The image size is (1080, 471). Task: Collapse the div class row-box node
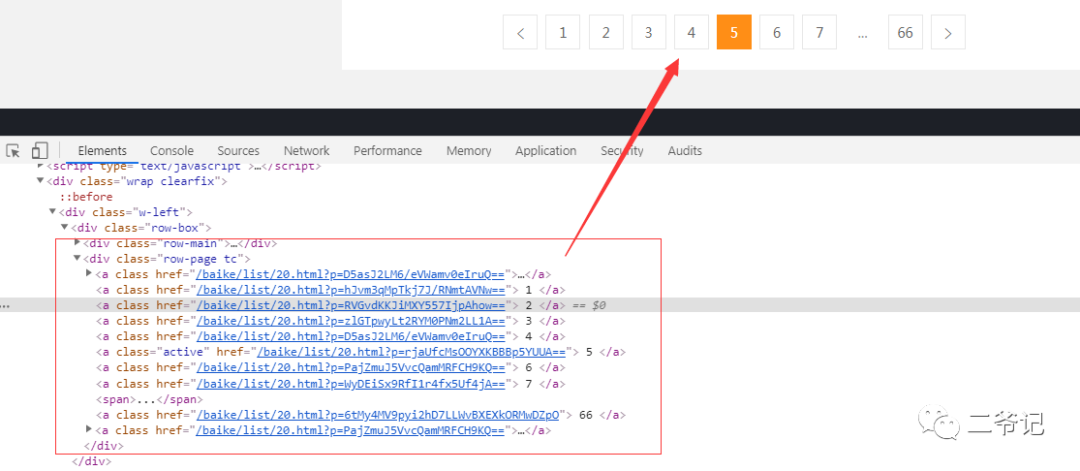tap(65, 227)
